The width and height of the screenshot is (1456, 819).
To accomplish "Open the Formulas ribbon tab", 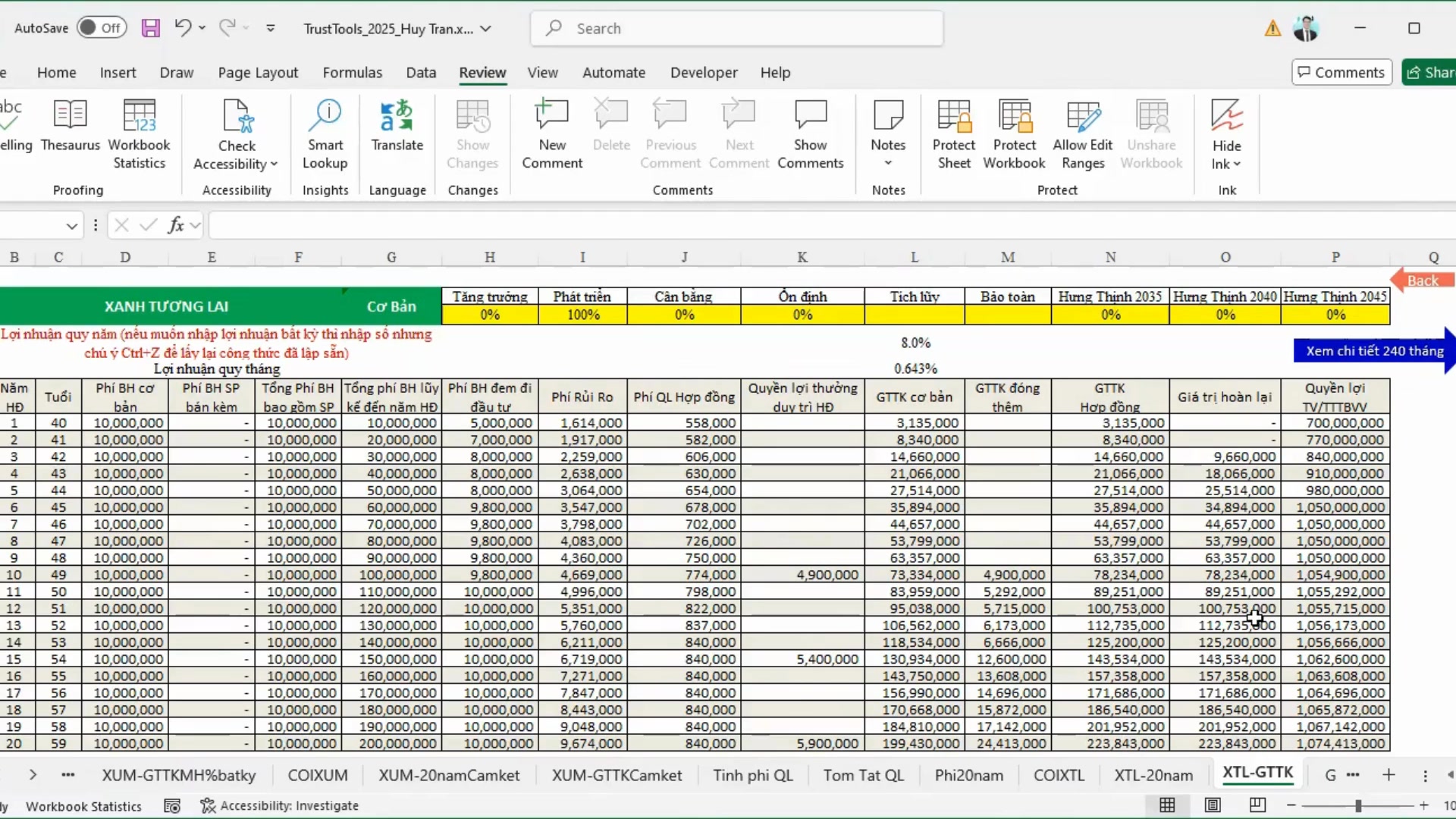I will (353, 73).
